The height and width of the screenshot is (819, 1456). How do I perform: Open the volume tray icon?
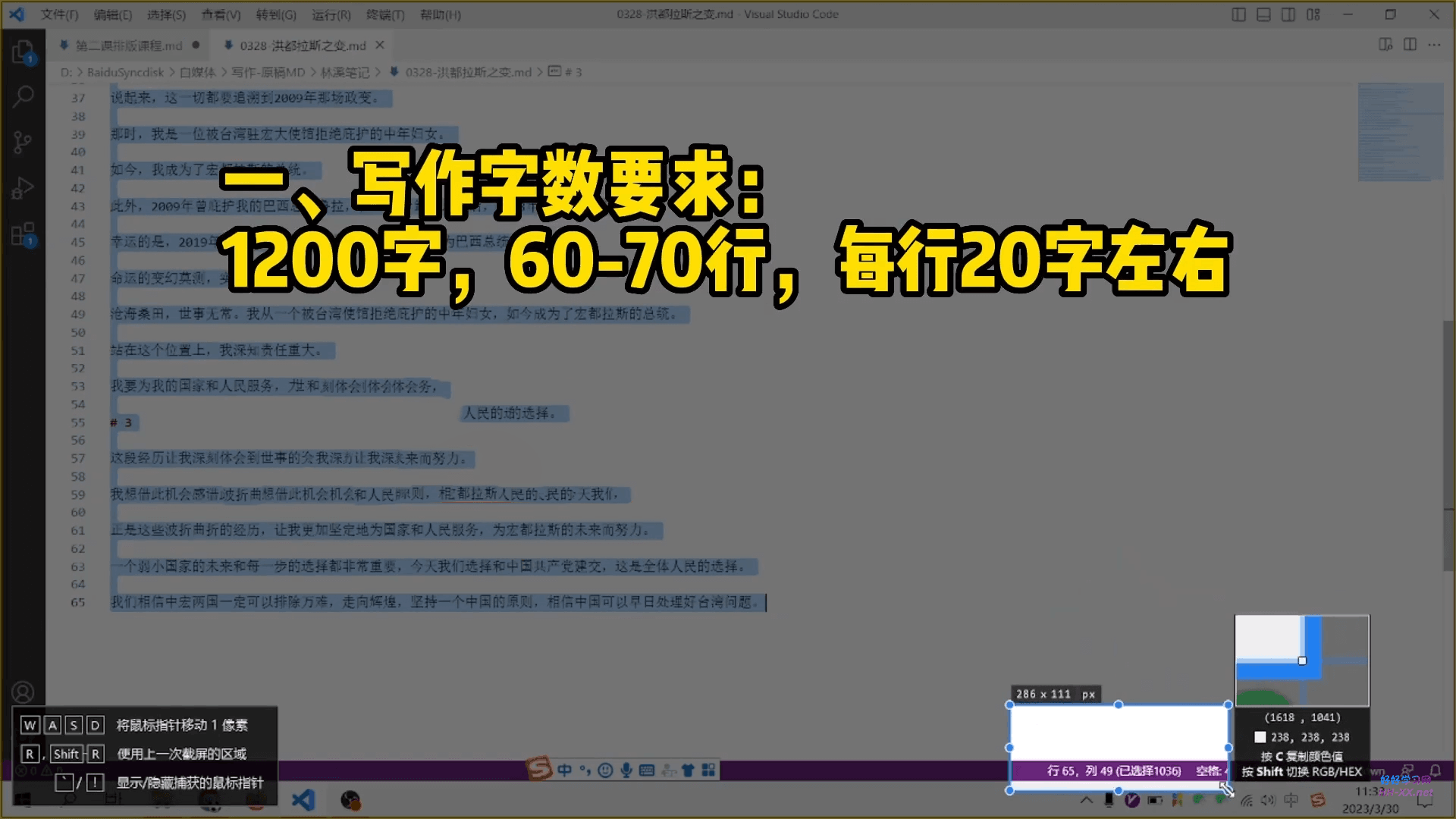(x=1268, y=800)
